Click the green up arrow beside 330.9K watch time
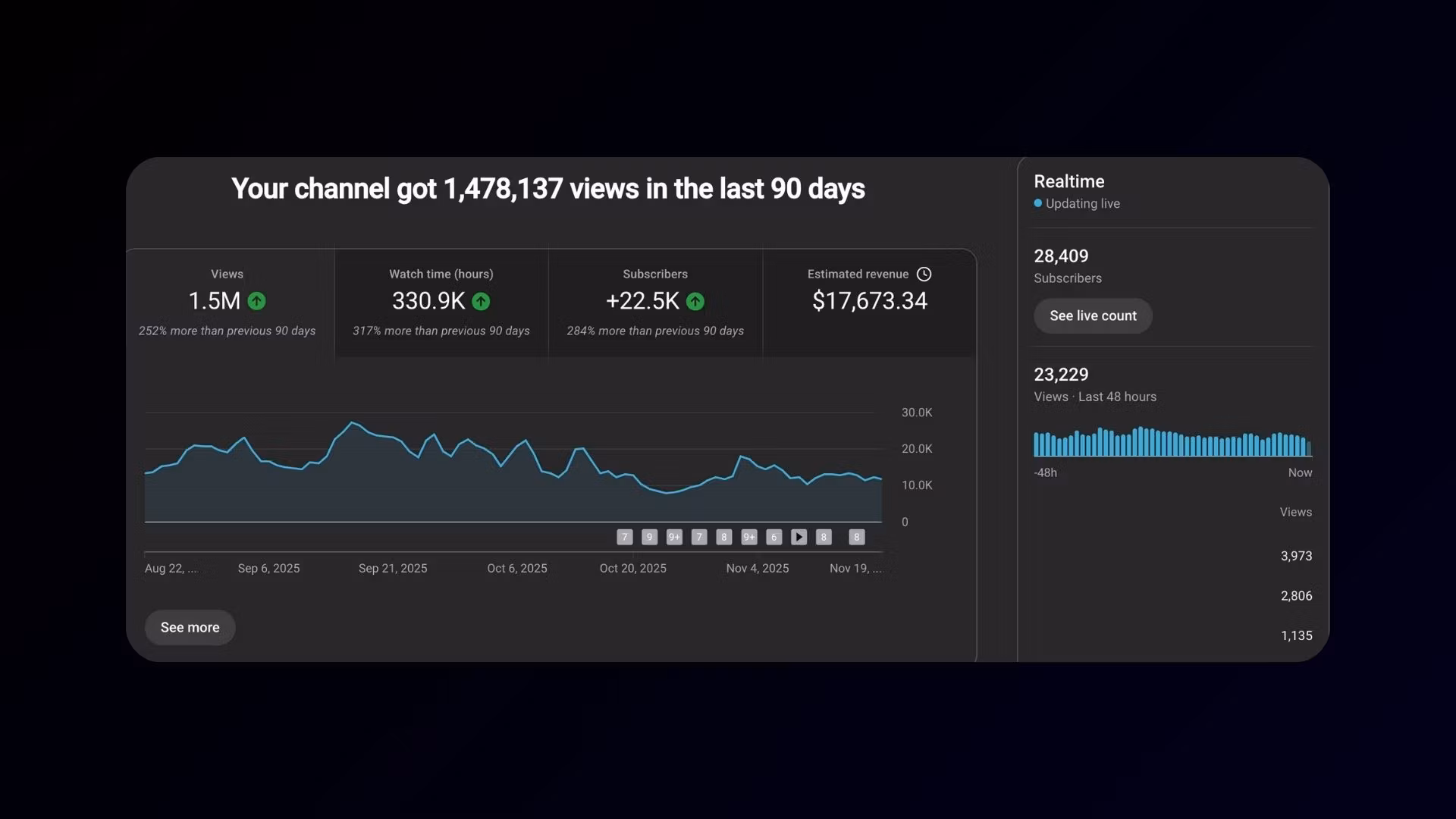 point(481,301)
